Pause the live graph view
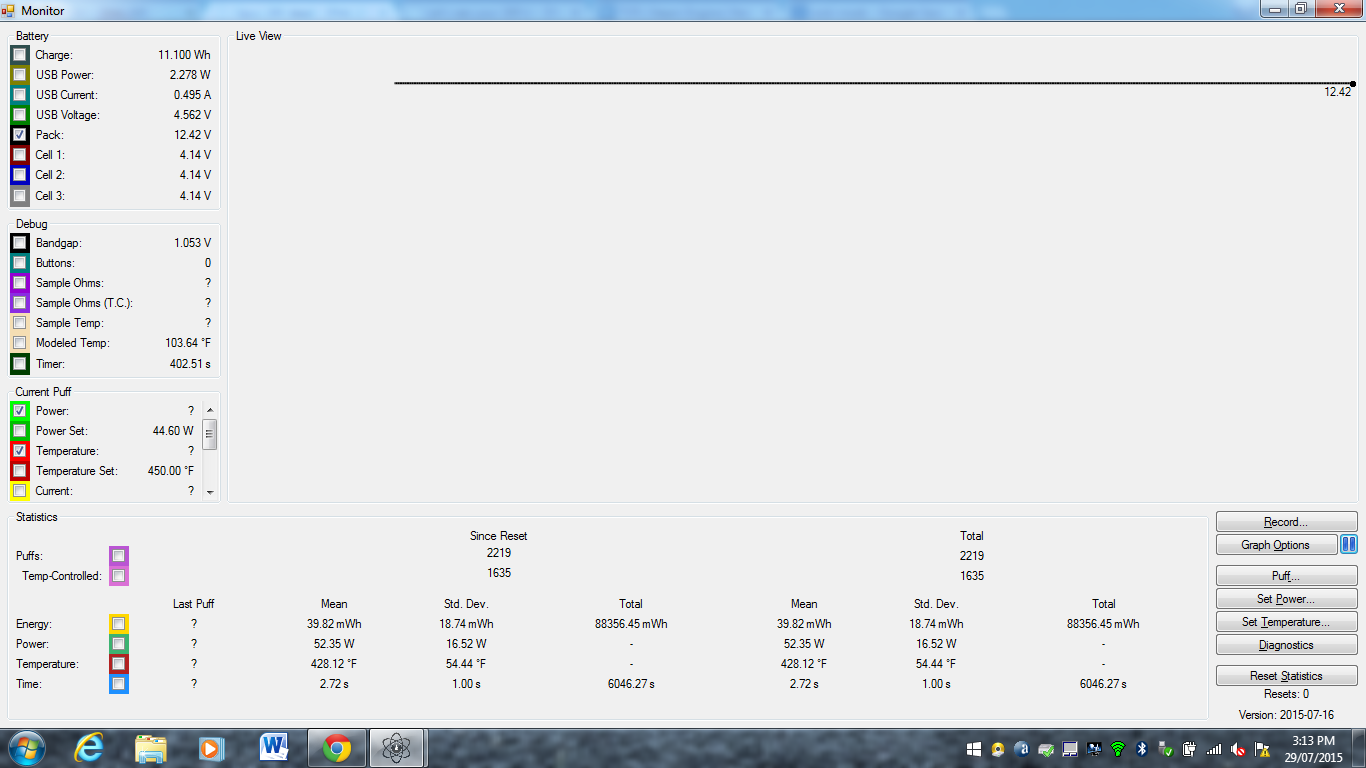The width and height of the screenshot is (1366, 768). 1349,545
